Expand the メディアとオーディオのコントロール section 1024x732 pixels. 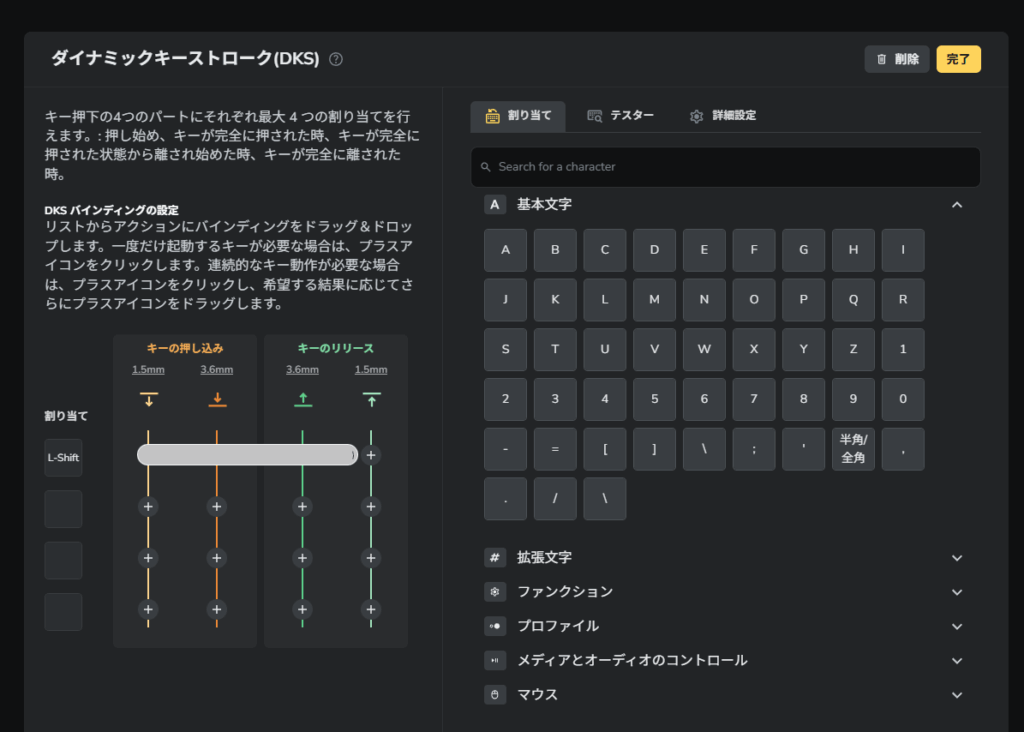(x=956, y=661)
